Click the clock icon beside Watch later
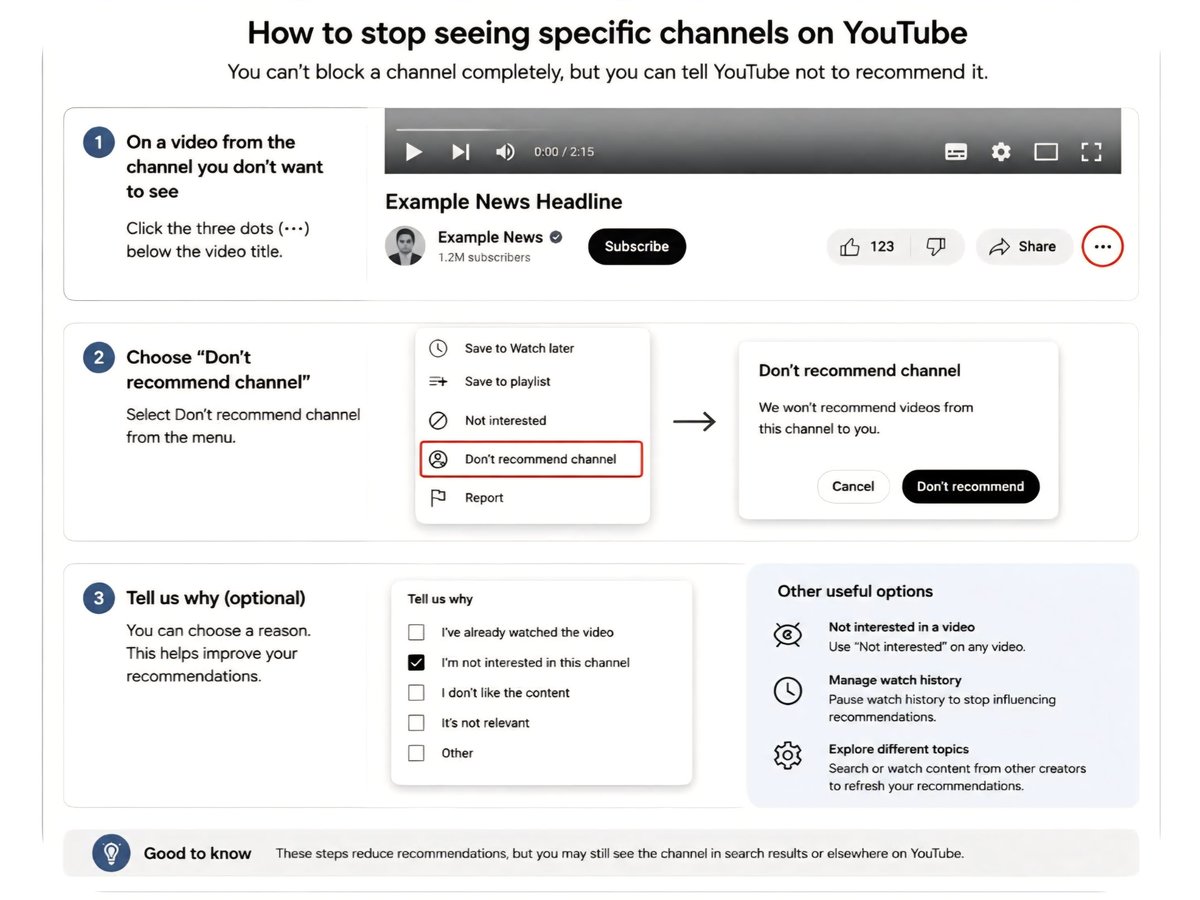This screenshot has width=1200, height=900. pyautogui.click(x=438, y=348)
